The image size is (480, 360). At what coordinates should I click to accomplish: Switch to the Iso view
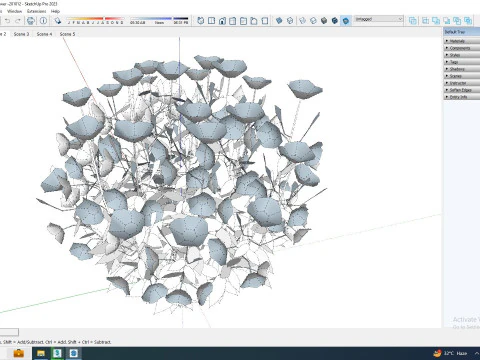point(200,21)
